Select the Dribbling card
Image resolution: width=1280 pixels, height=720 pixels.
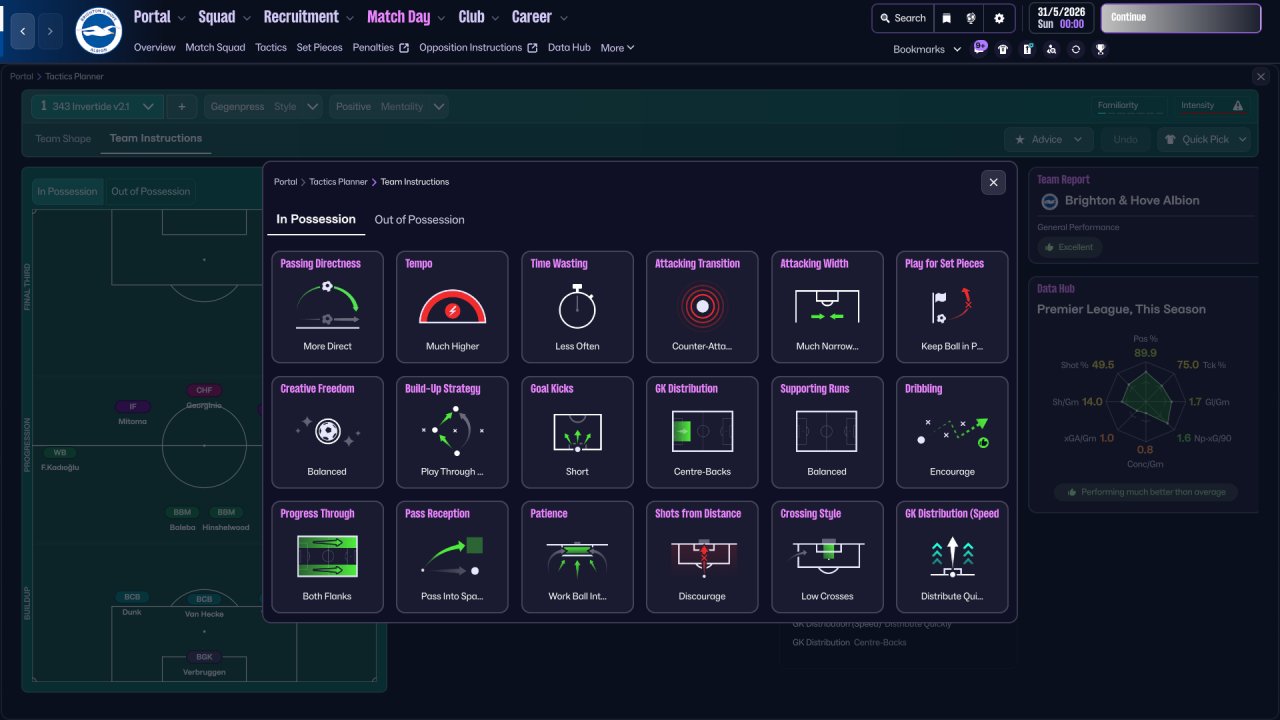952,432
